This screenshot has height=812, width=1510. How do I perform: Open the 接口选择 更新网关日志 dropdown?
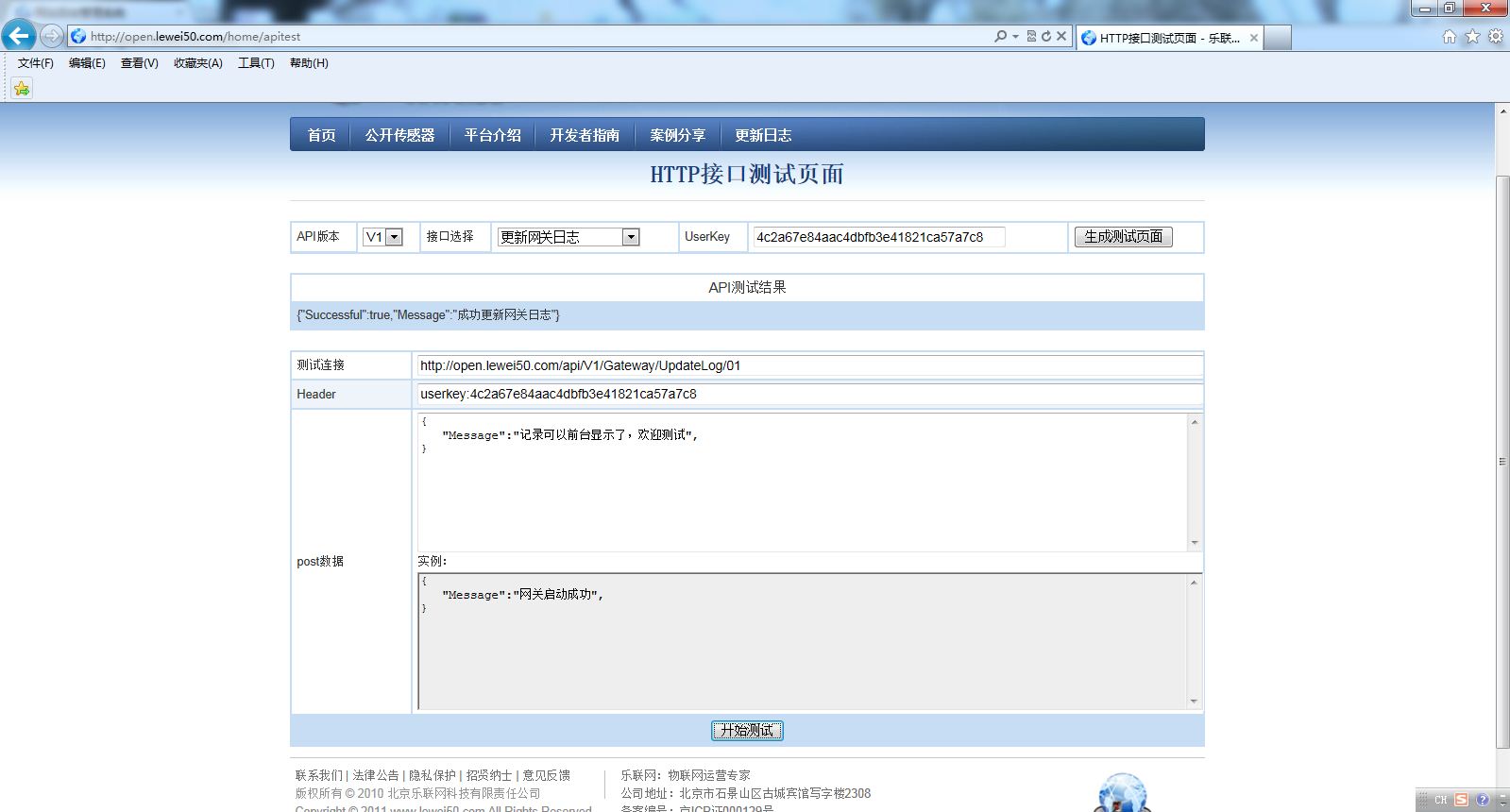click(x=631, y=237)
